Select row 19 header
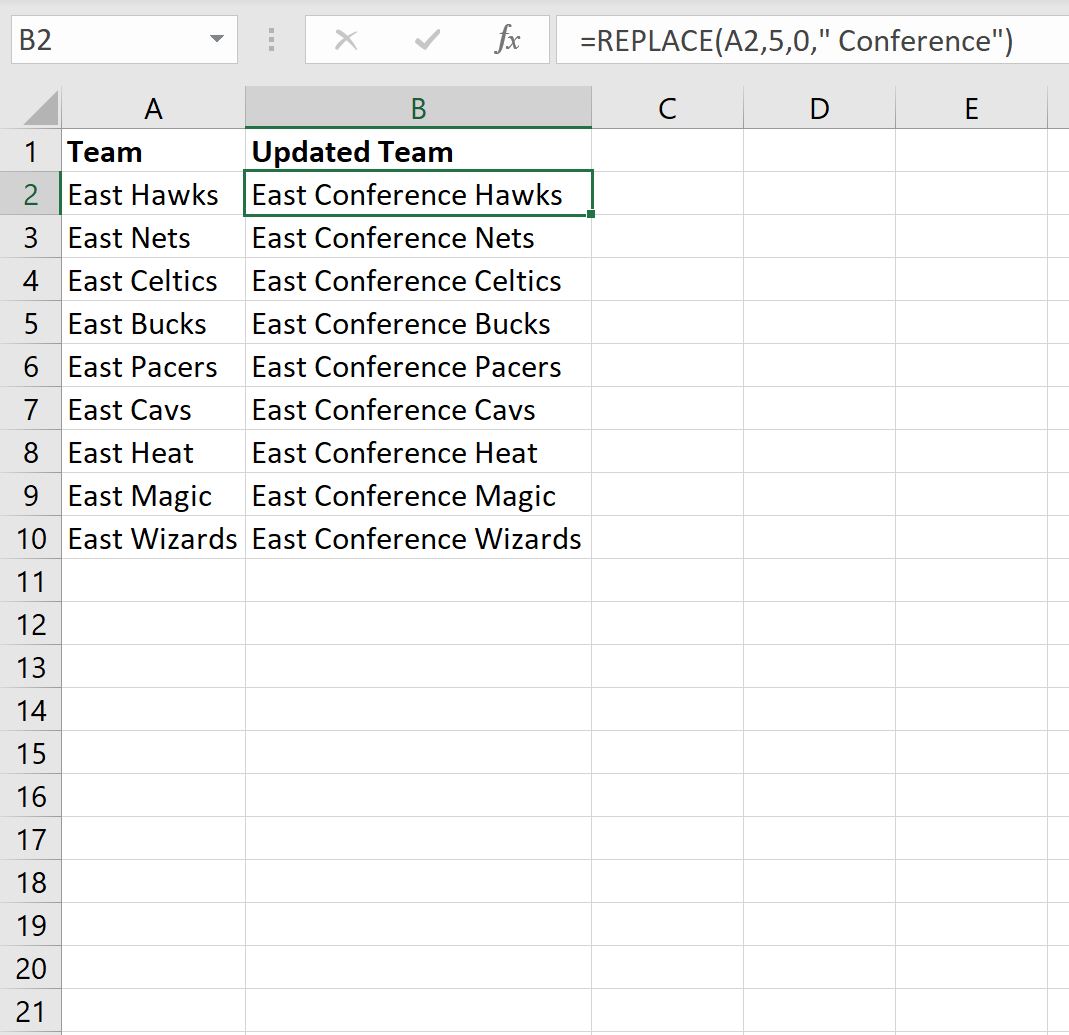This screenshot has width=1069, height=1035. tap(31, 925)
